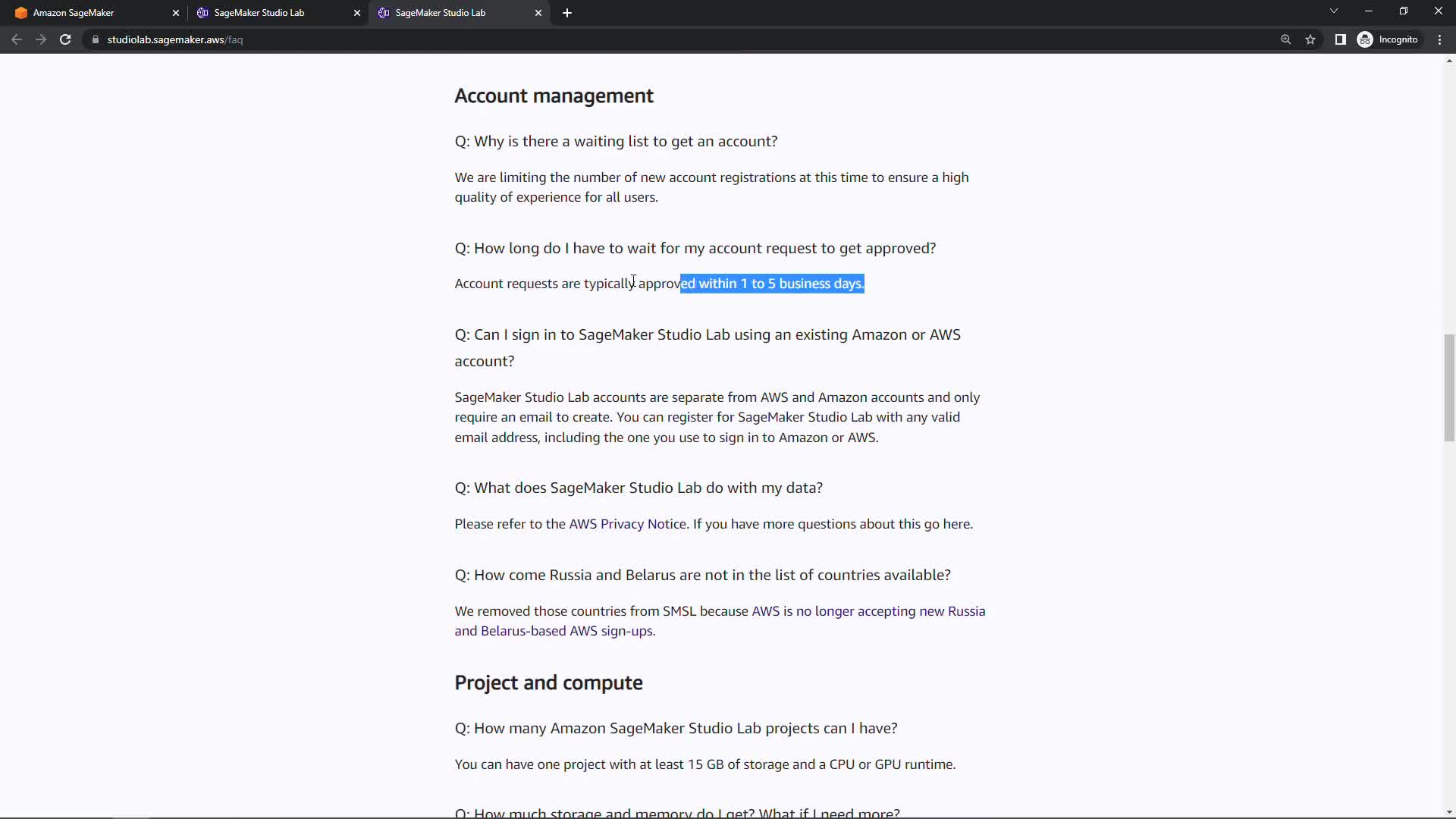This screenshot has height=819, width=1456.
Task: Follow the 'here' link for data questions
Action: tap(955, 524)
